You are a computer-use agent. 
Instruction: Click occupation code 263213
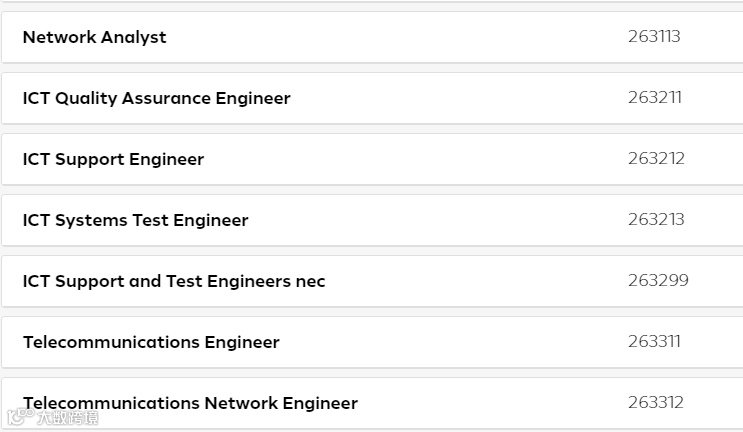pyautogui.click(x=656, y=220)
